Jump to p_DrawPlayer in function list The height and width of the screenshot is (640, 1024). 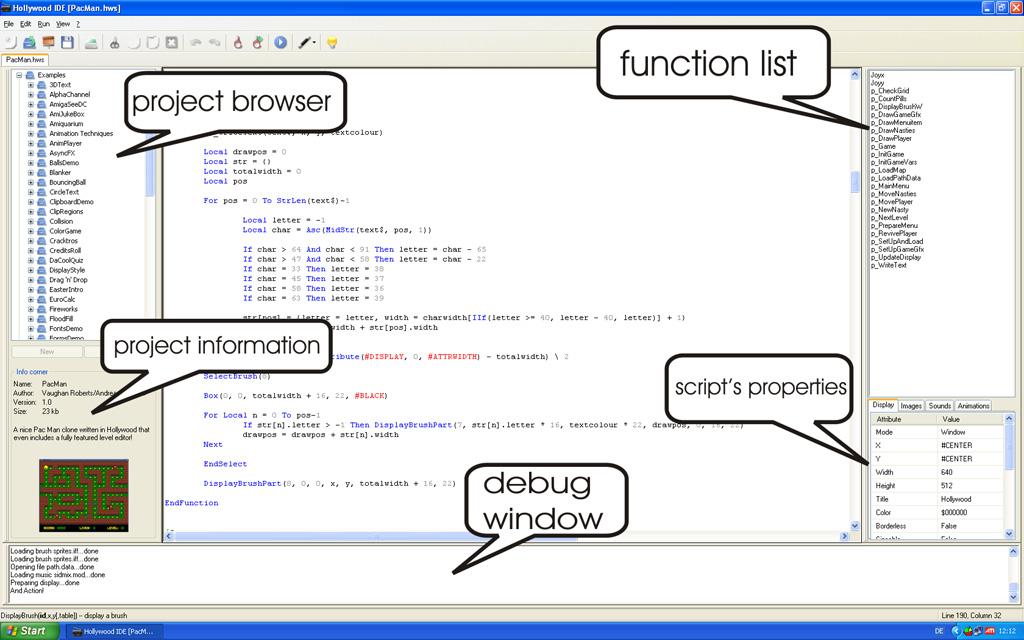891,138
